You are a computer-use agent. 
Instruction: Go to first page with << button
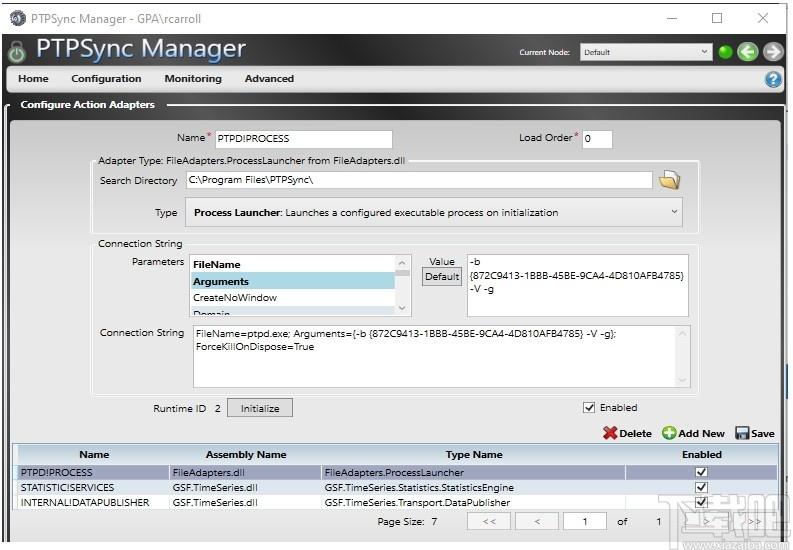click(489, 521)
